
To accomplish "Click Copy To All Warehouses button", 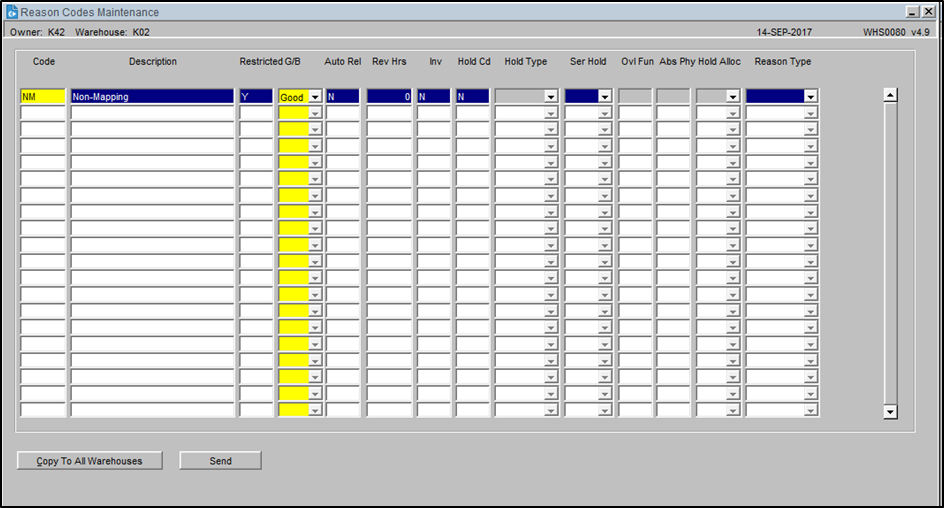I will [90, 460].
